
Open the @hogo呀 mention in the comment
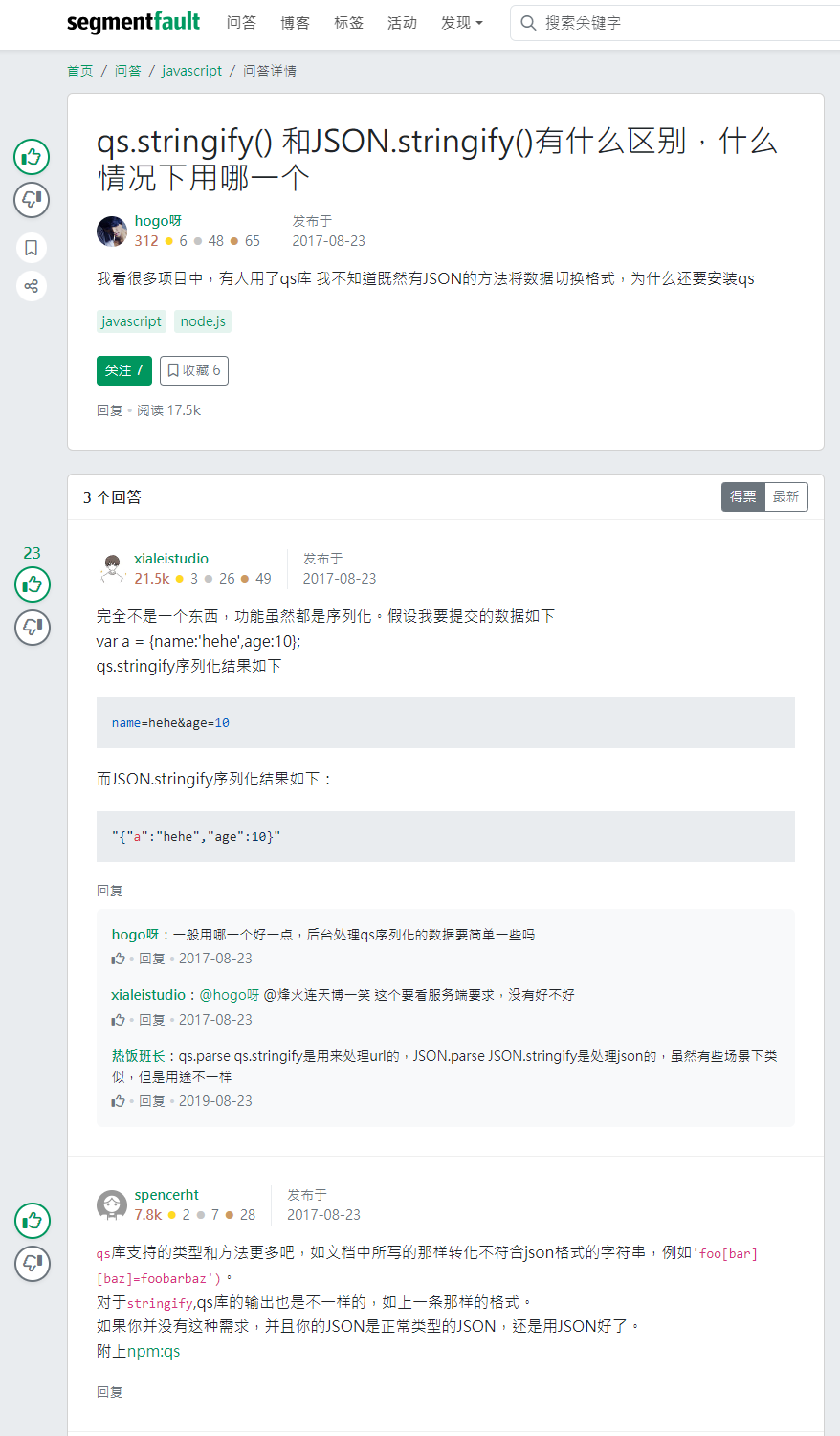point(230,995)
